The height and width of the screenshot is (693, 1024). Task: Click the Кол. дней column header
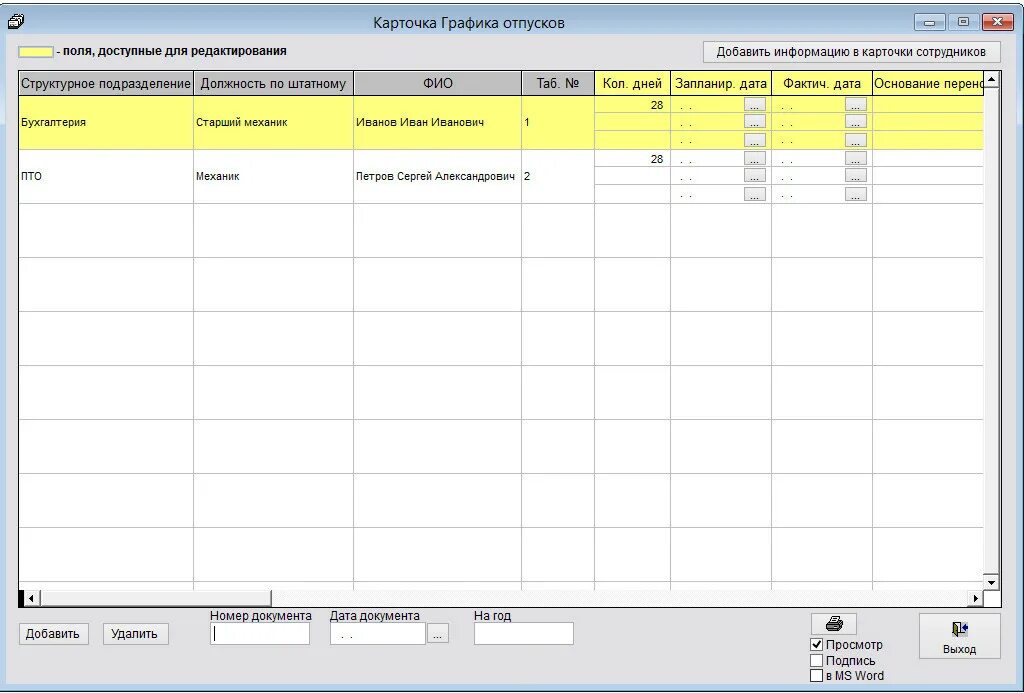click(x=632, y=84)
